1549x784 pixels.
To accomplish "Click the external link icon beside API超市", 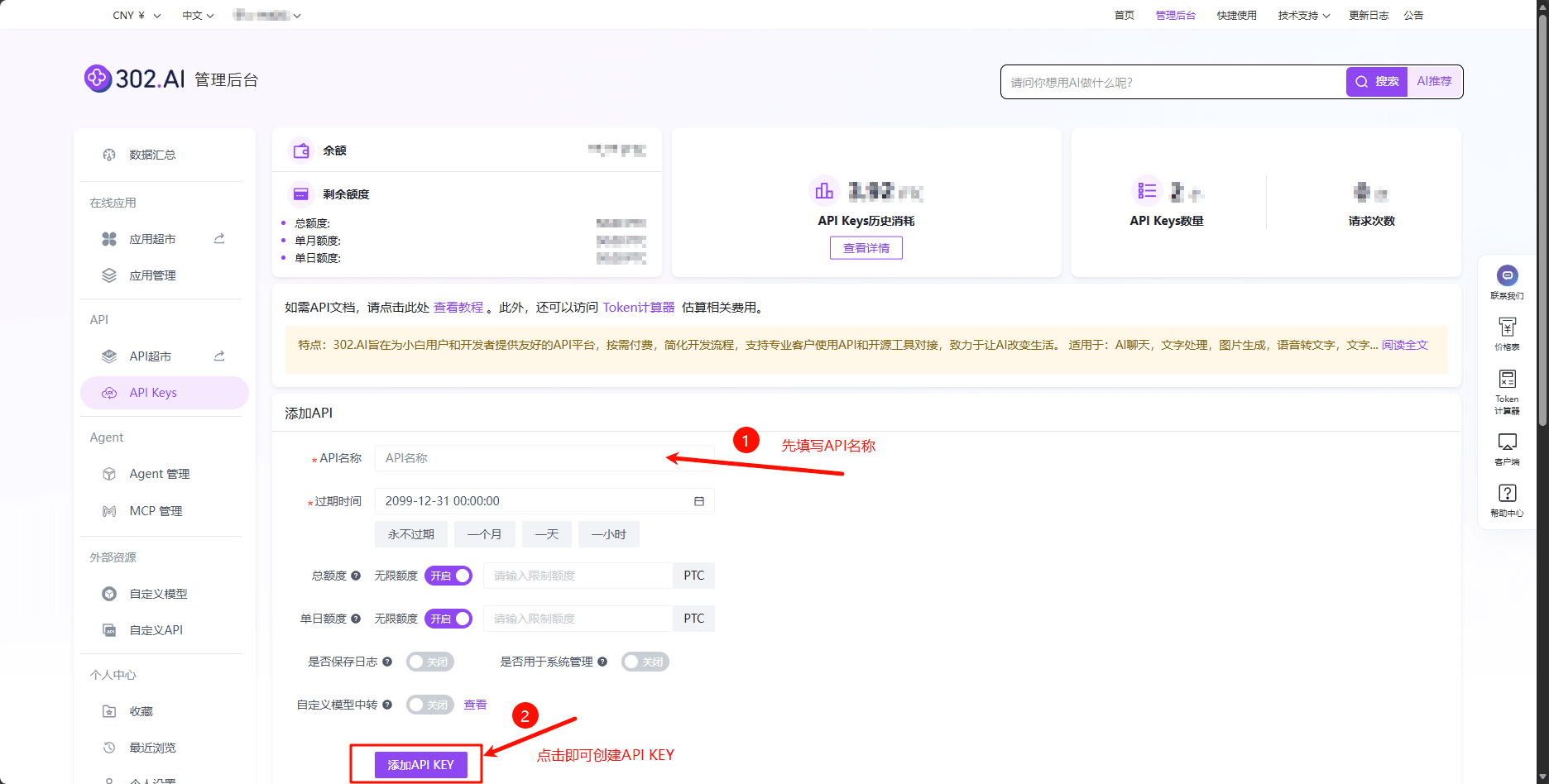I will (219, 356).
